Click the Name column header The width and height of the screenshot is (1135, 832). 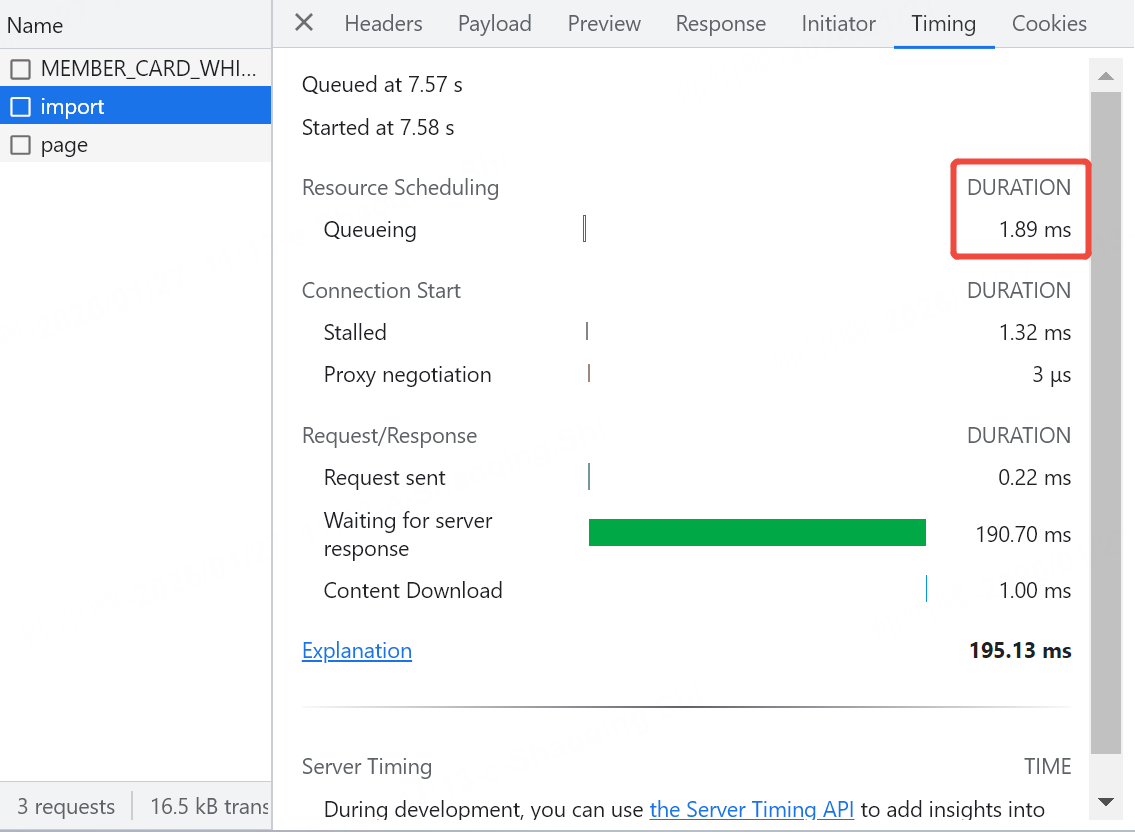click(x=36, y=25)
